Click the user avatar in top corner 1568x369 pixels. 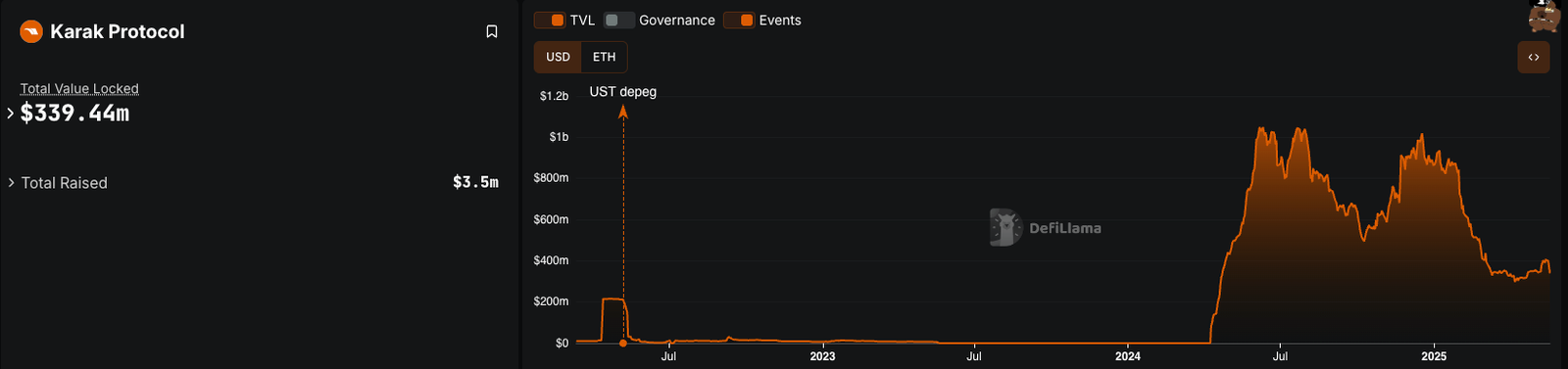[1545, 16]
